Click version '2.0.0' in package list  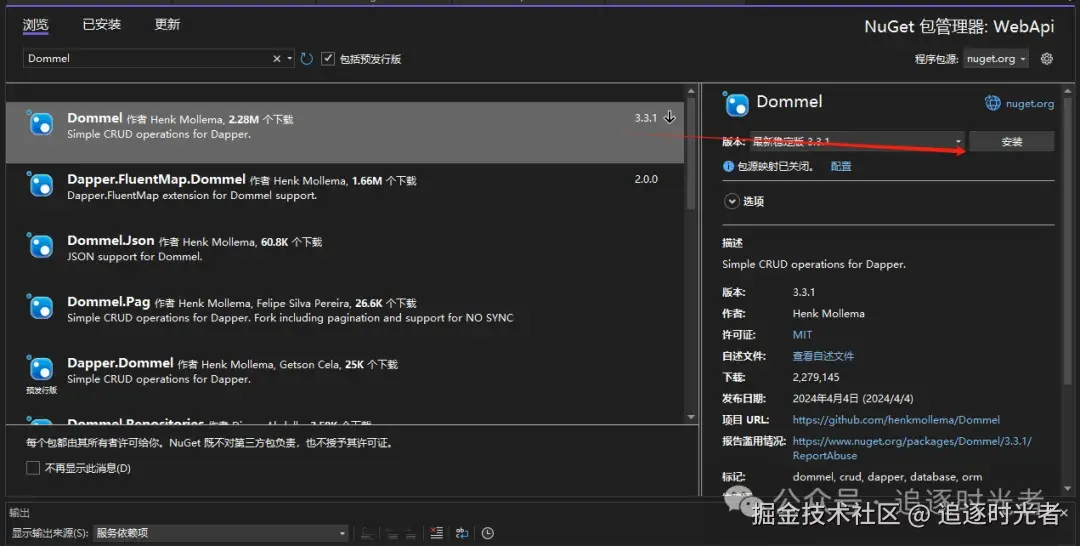[646, 179]
